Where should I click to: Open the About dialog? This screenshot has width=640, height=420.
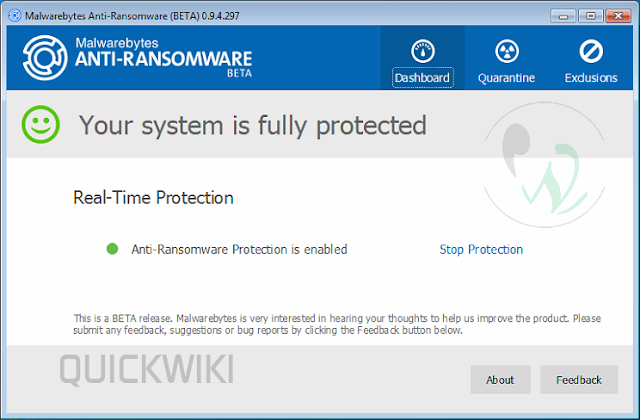click(500, 380)
